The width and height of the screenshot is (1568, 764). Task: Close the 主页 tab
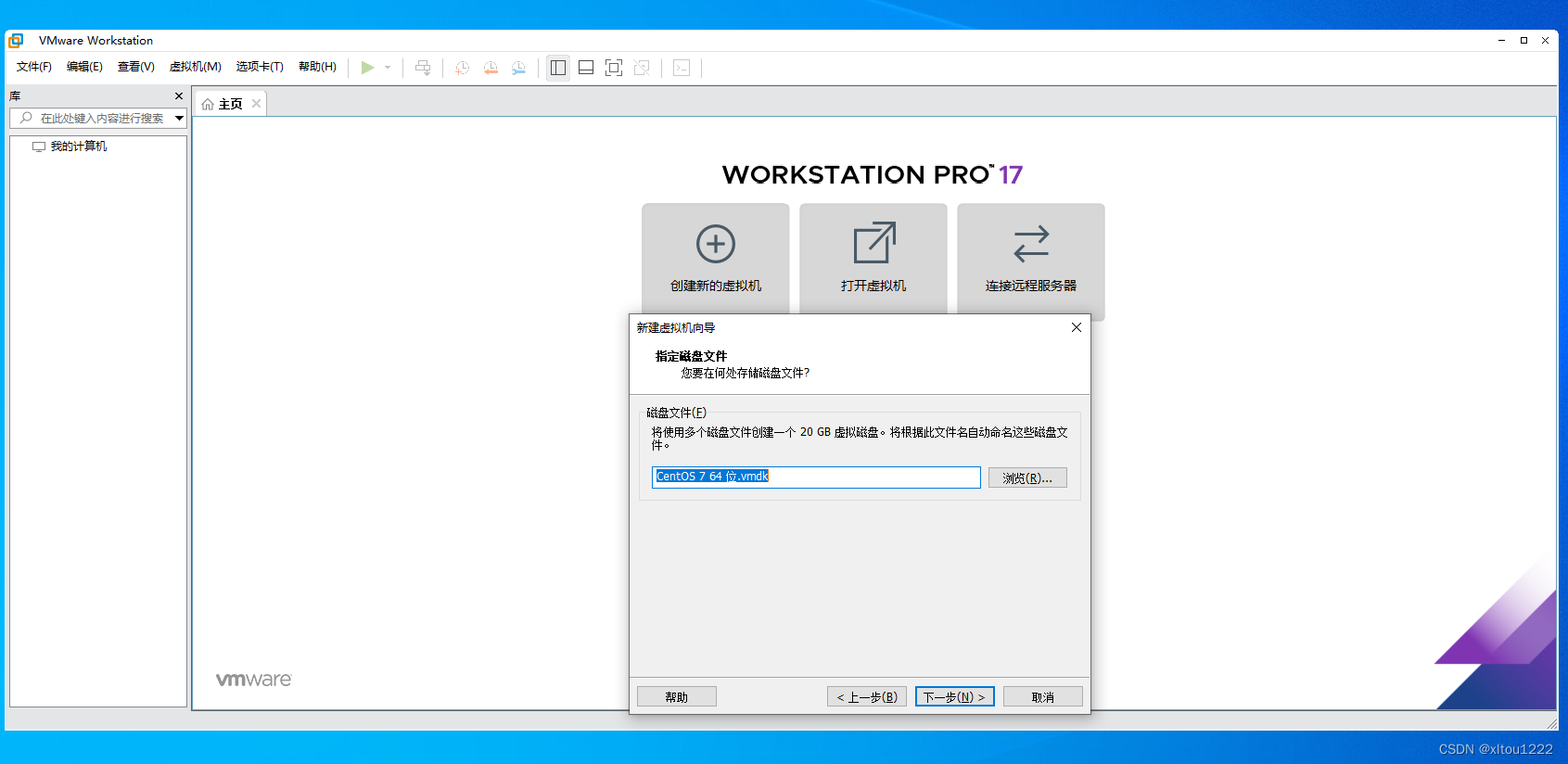coord(257,104)
